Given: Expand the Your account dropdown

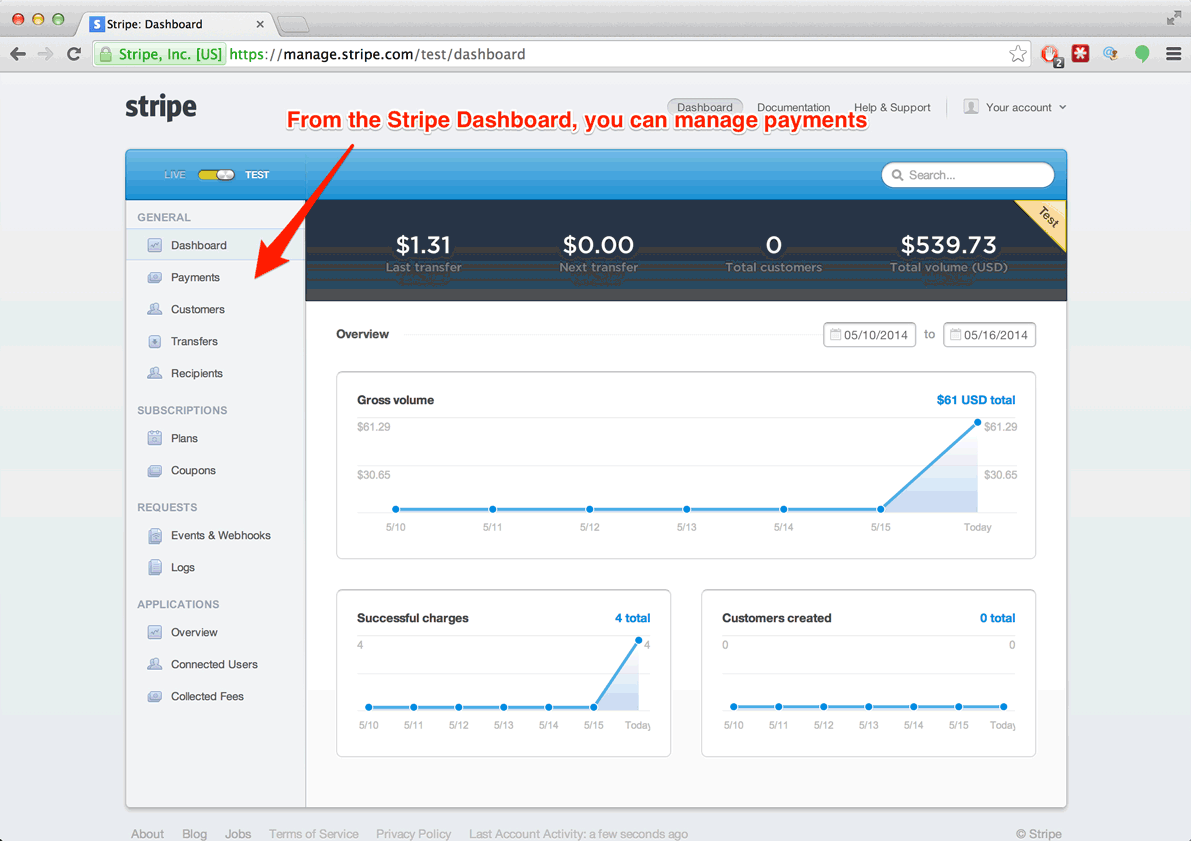Looking at the screenshot, I should (1015, 107).
